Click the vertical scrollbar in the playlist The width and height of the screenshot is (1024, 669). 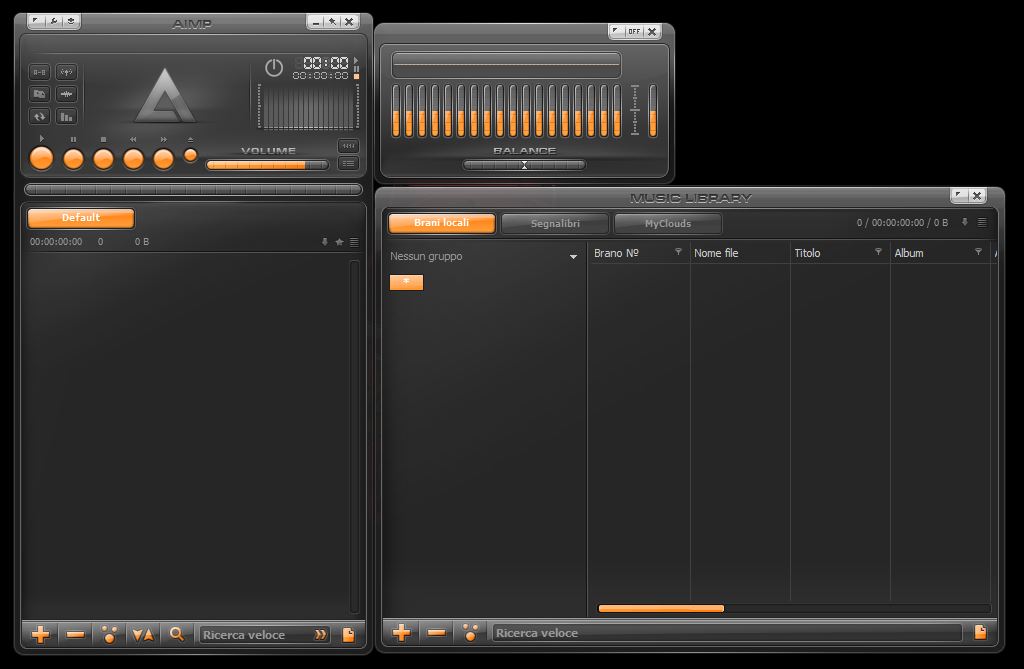[355, 436]
